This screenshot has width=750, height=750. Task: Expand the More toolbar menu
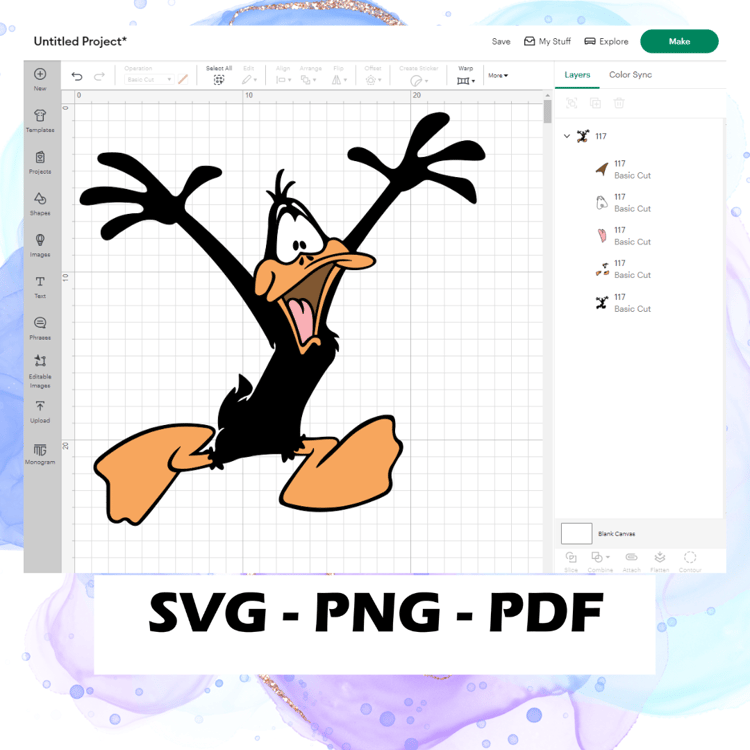coord(498,76)
